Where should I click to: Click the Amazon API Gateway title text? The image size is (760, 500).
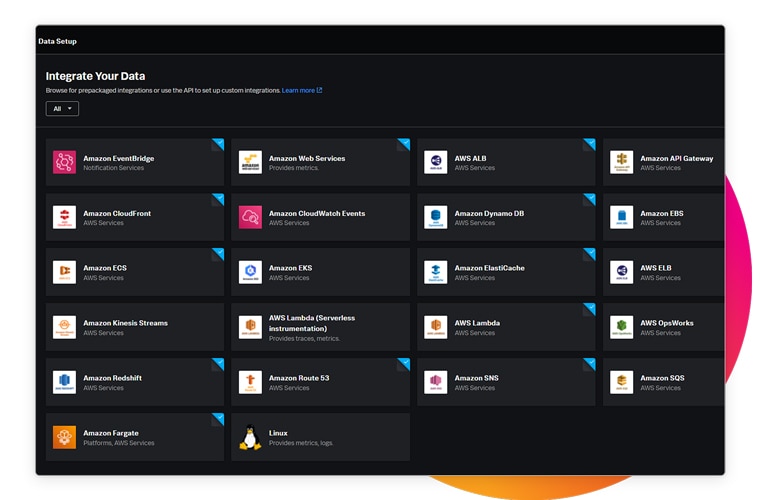point(677,158)
